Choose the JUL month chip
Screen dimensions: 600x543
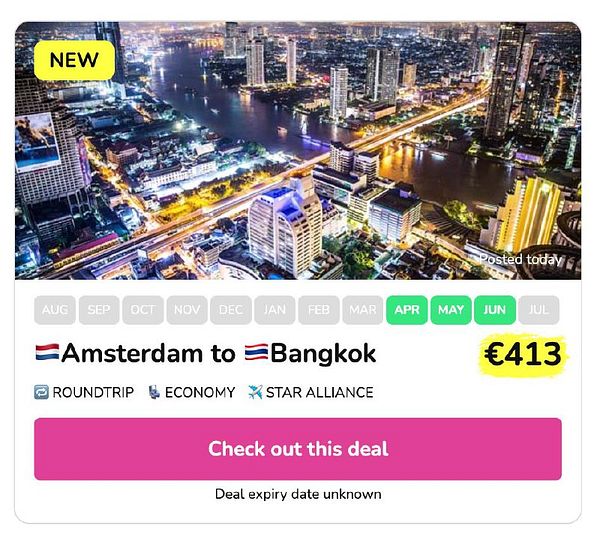[x=539, y=310]
